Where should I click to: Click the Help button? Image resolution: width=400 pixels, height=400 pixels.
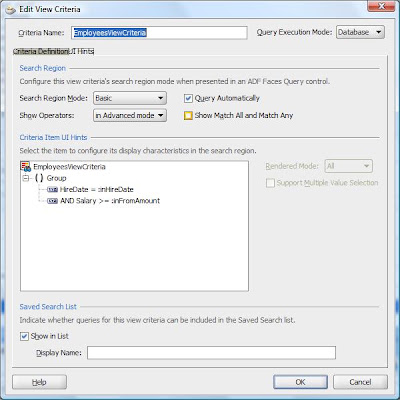39,382
